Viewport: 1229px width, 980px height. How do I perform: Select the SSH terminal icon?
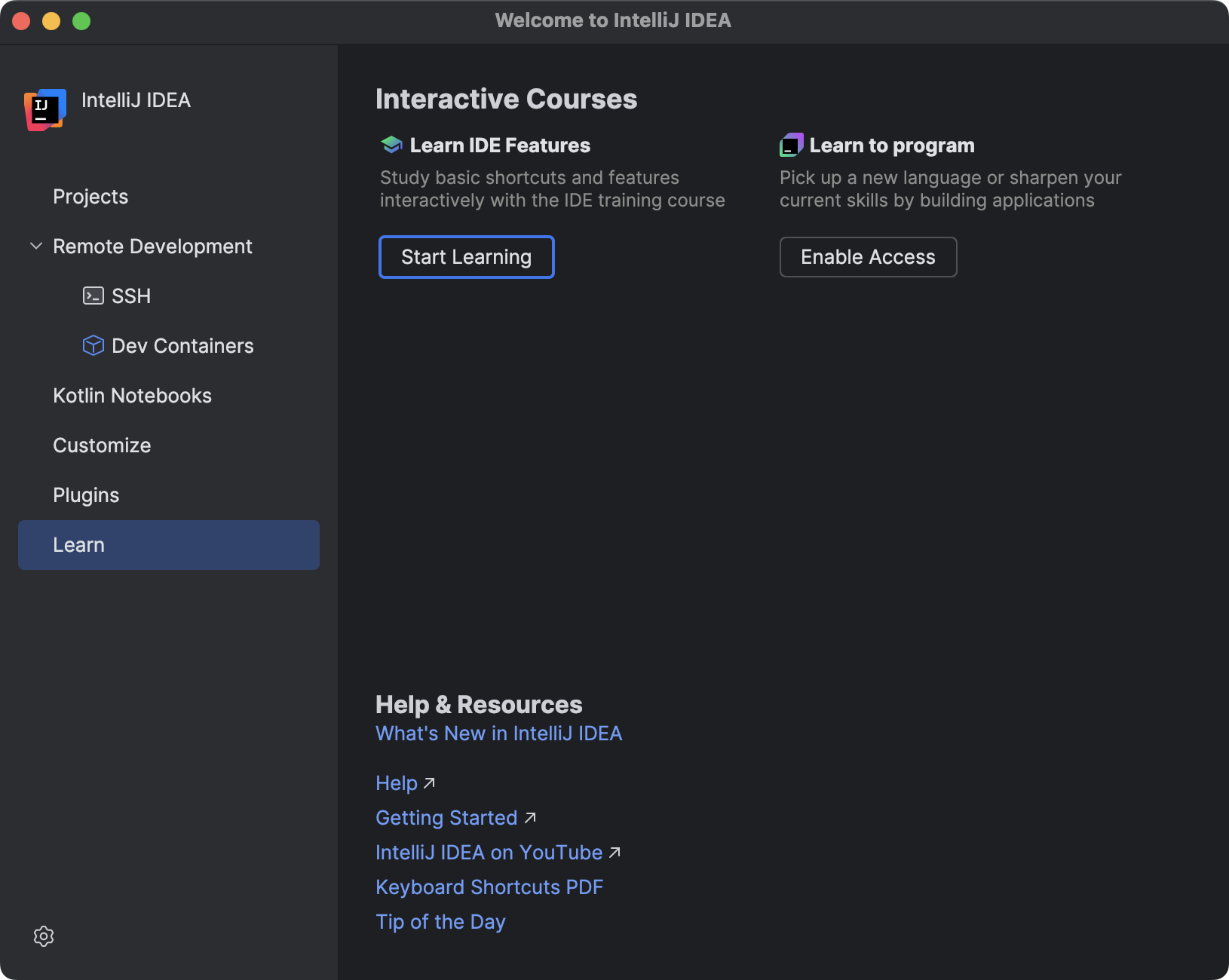click(93, 296)
